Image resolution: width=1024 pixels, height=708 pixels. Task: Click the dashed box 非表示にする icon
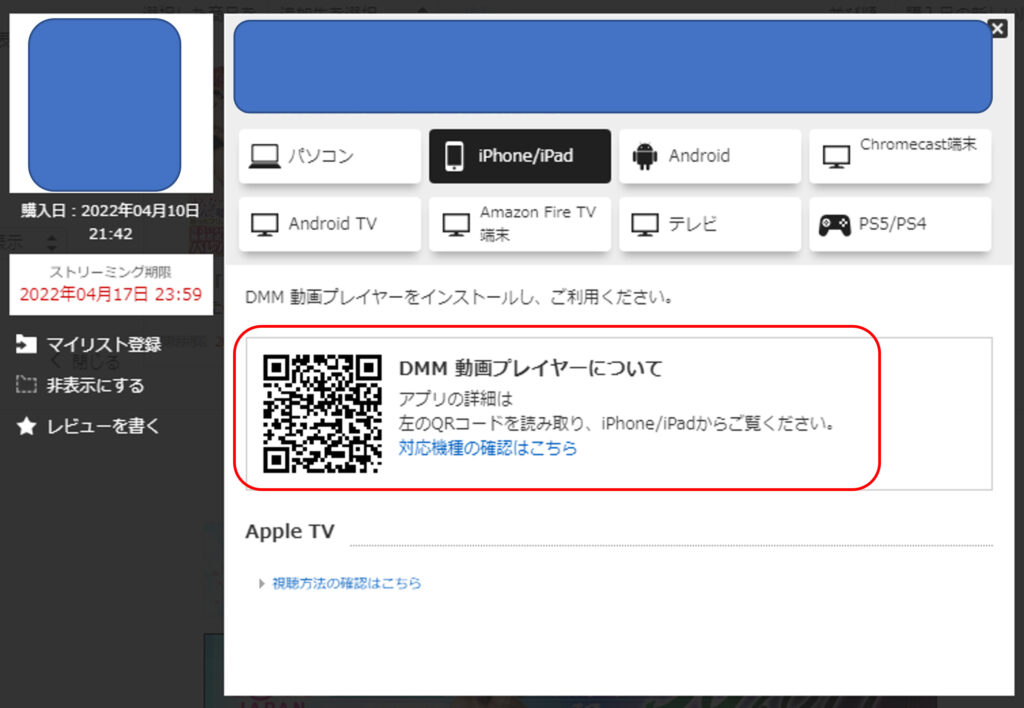[x=26, y=386]
